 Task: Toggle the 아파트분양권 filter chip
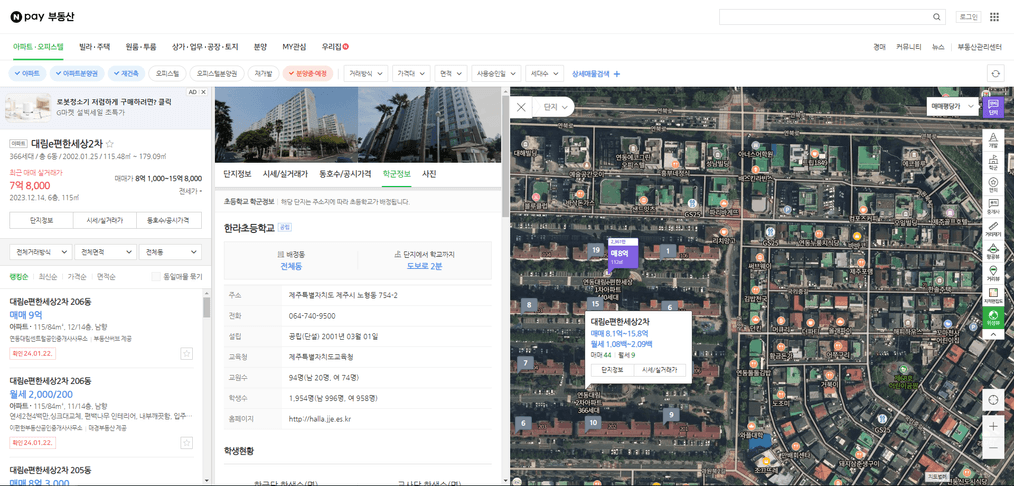click(x=78, y=74)
